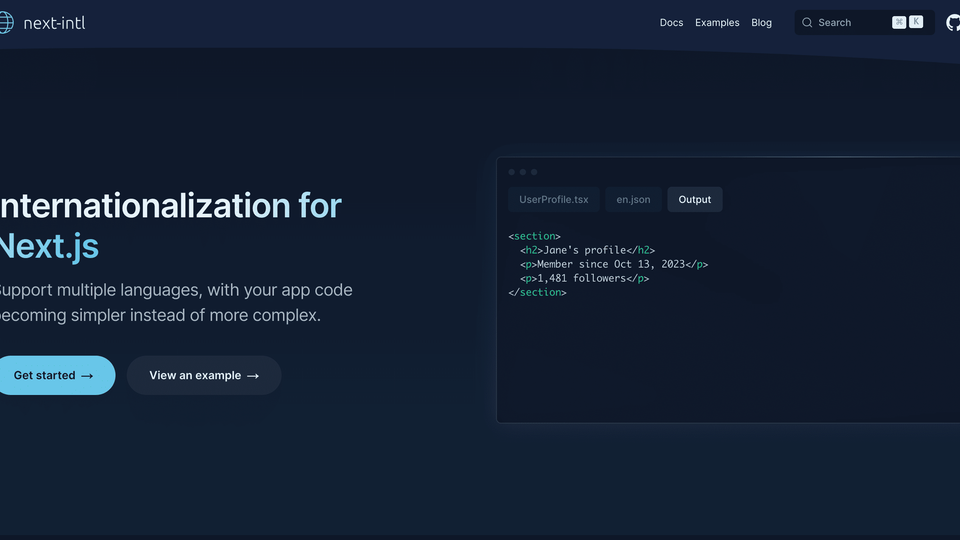Select the Output tab
960x540 pixels.
point(694,200)
